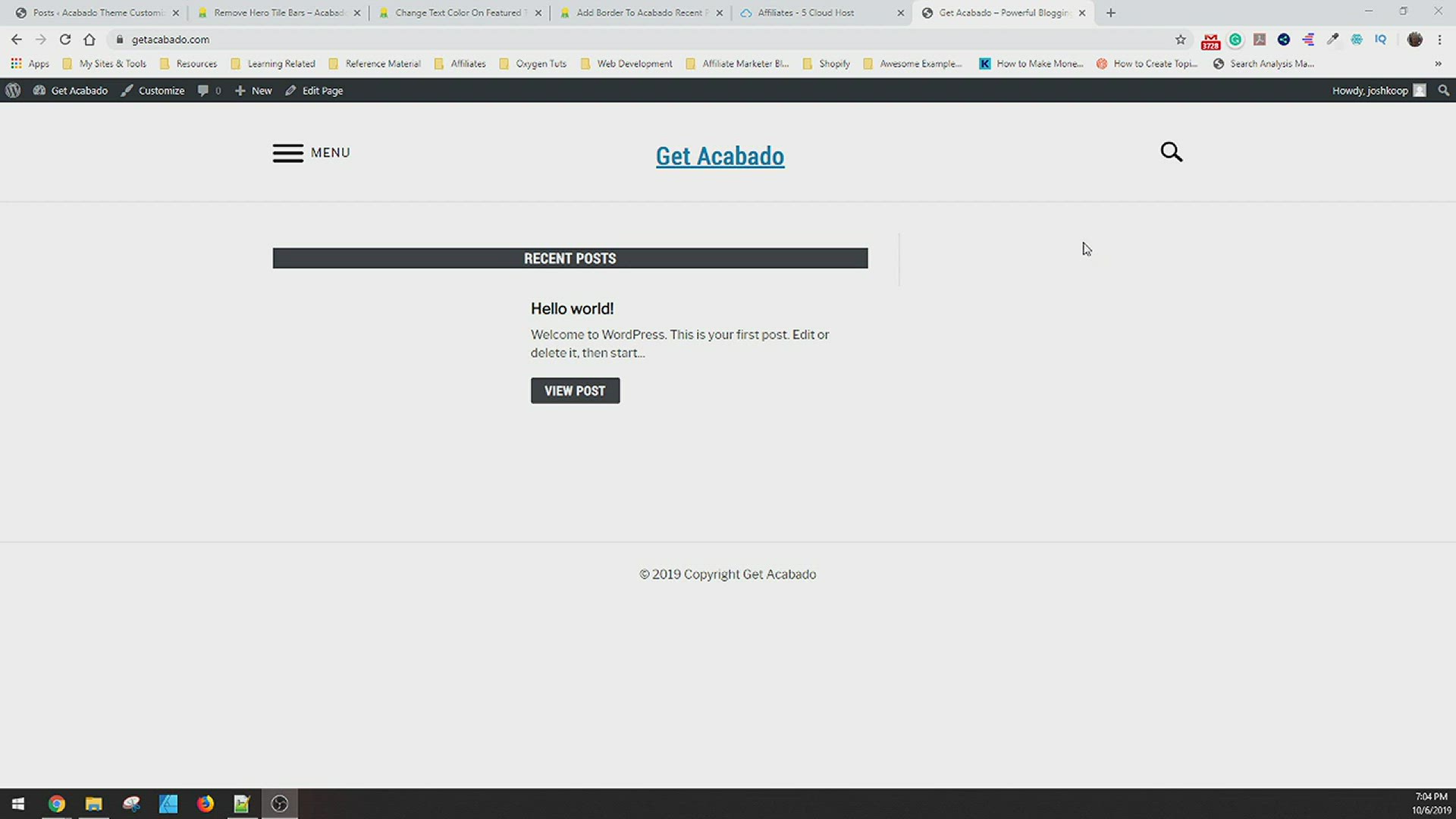Open Reference Material bookmark folder

click(x=375, y=64)
